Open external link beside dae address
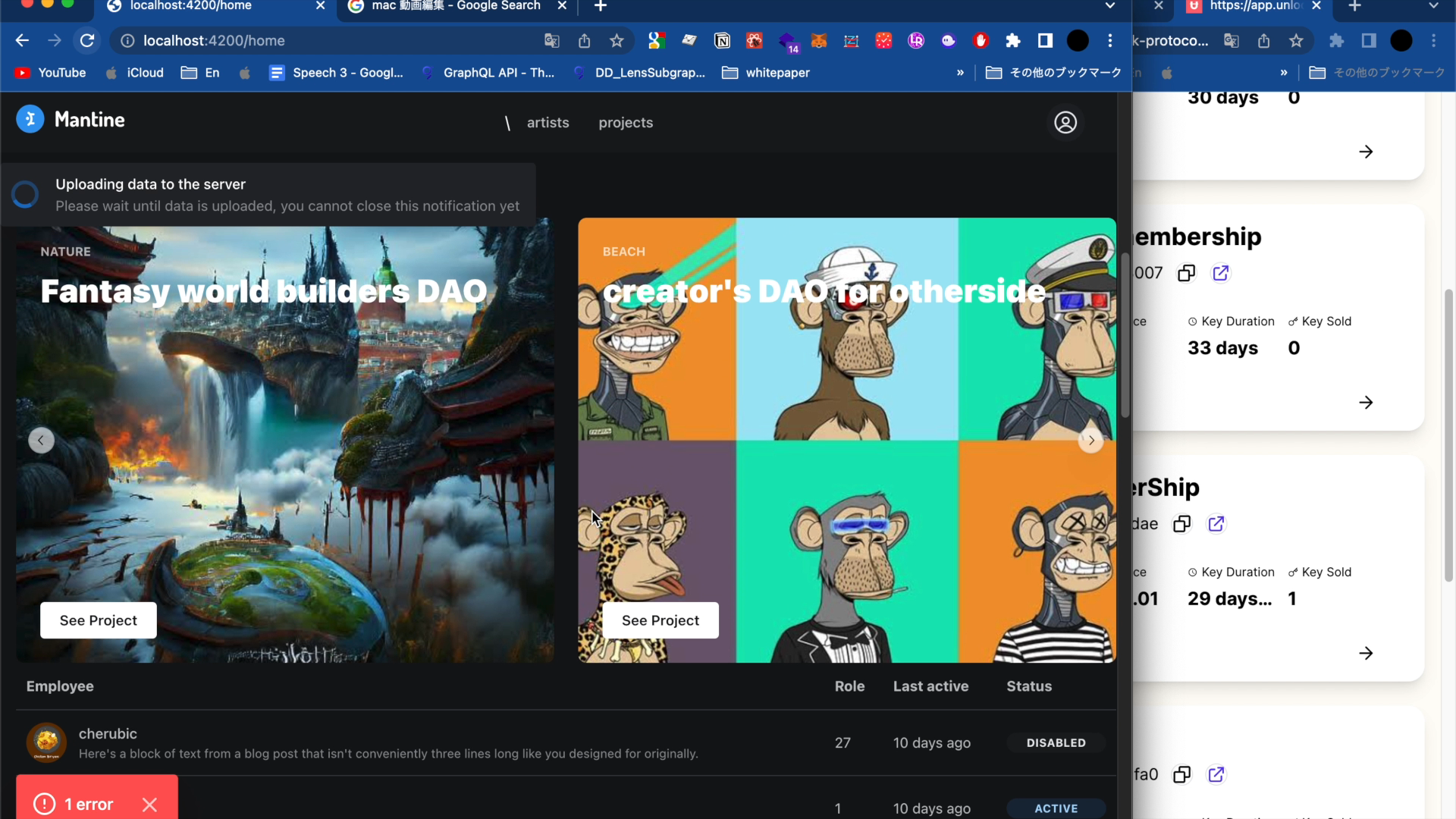Screen dimensions: 1456x819 pyautogui.click(x=1216, y=524)
